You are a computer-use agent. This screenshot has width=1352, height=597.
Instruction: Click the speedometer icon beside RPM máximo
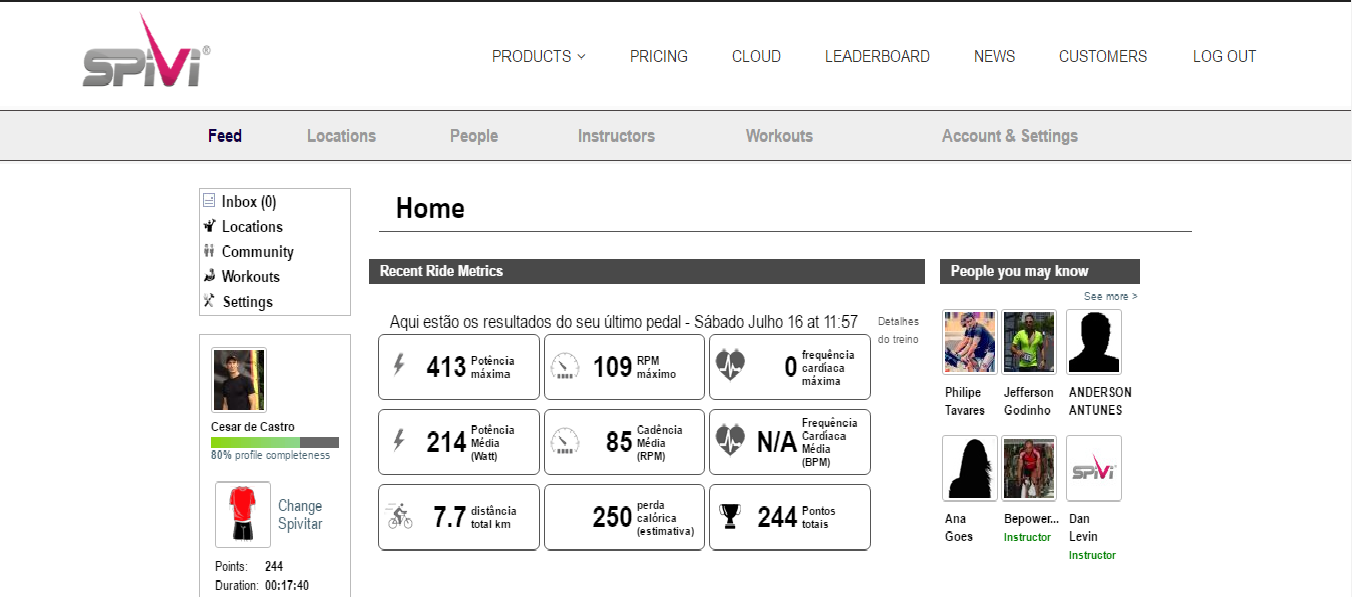tap(565, 367)
